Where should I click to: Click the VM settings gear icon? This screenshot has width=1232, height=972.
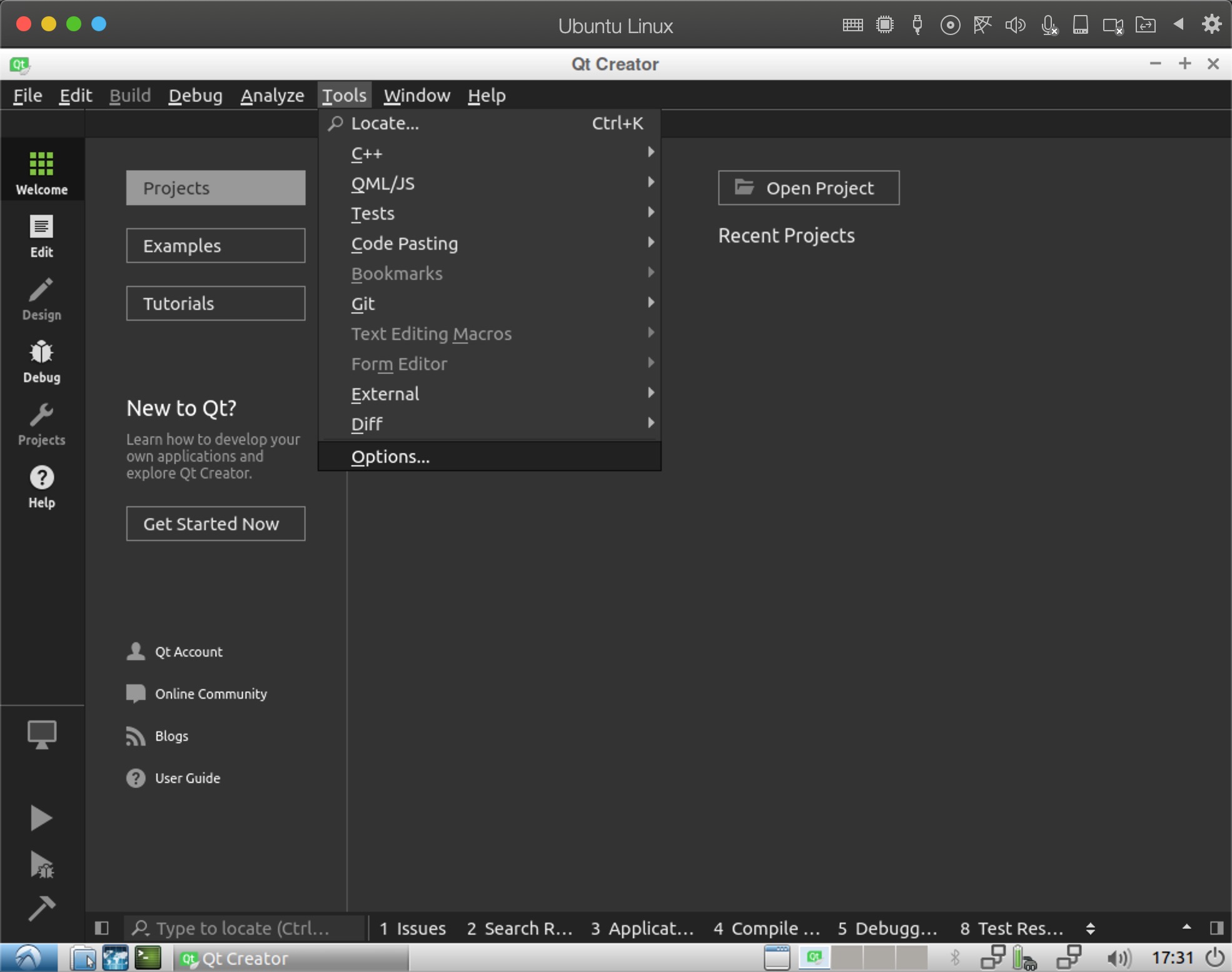click(1211, 24)
